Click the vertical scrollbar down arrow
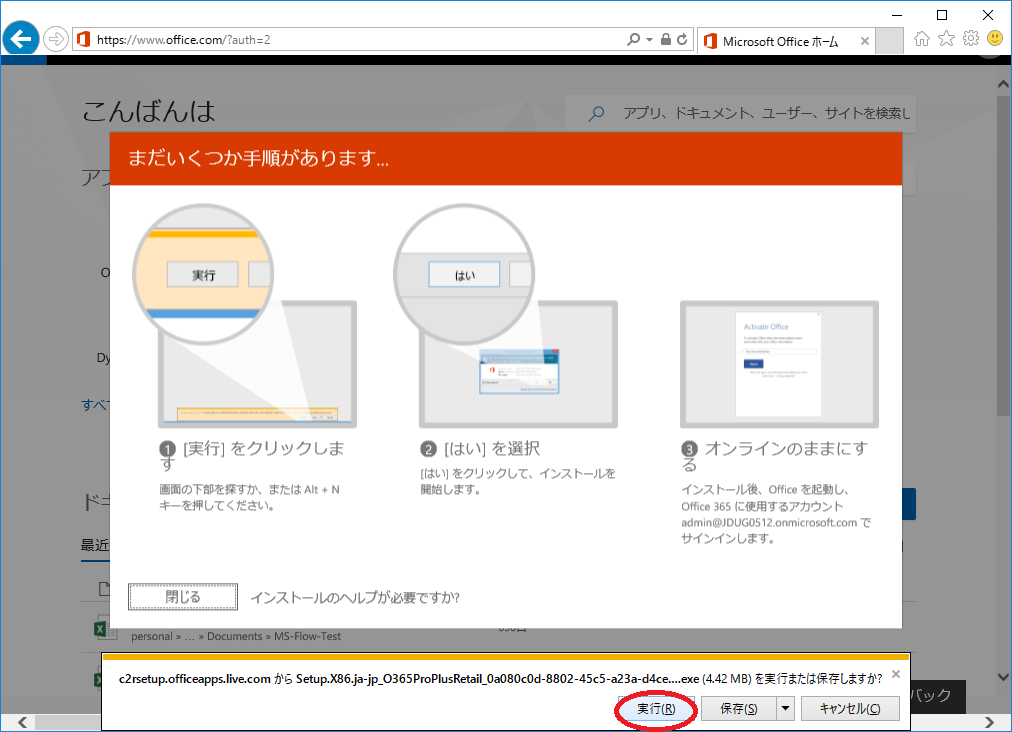Viewport: 1012px width, 732px height. (x=1003, y=676)
